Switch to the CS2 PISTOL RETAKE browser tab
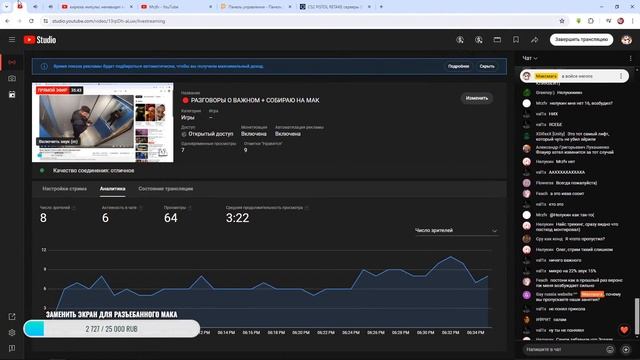This screenshot has width=640, height=360. pos(335,7)
